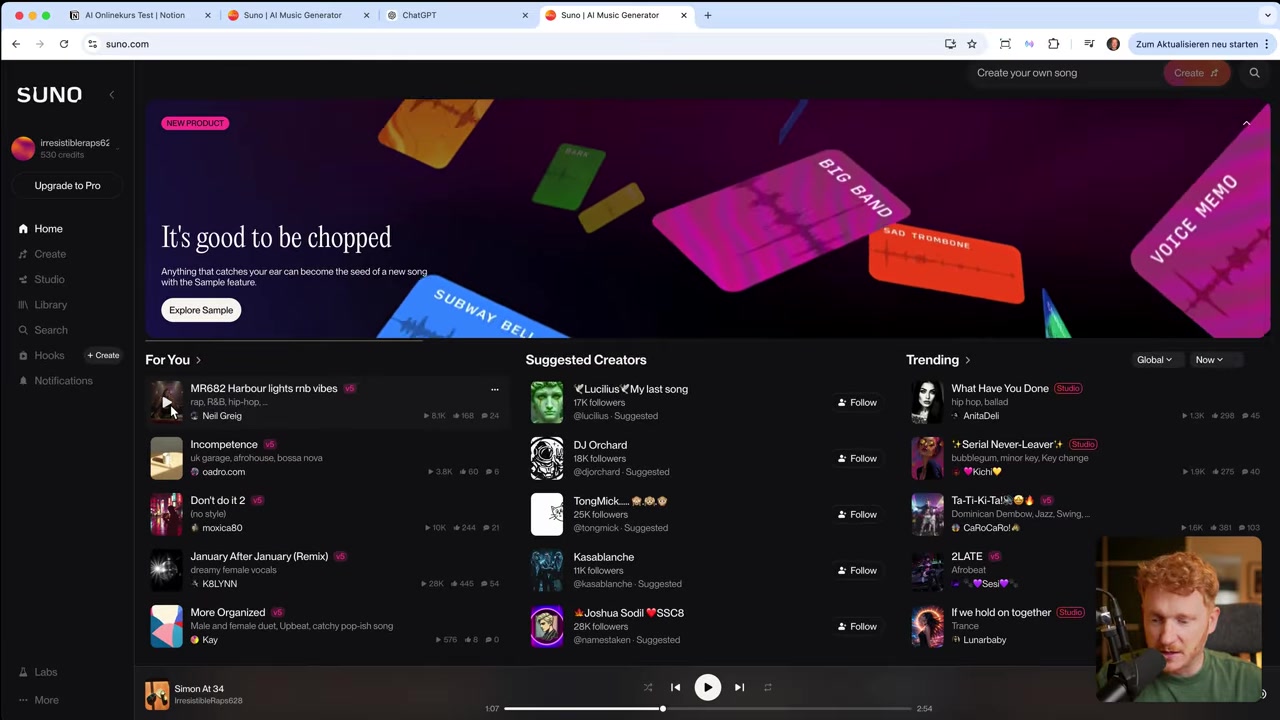Play MR682 Harbour lights rnb vibes thumbnail
This screenshot has width=1280, height=720.
166,402
